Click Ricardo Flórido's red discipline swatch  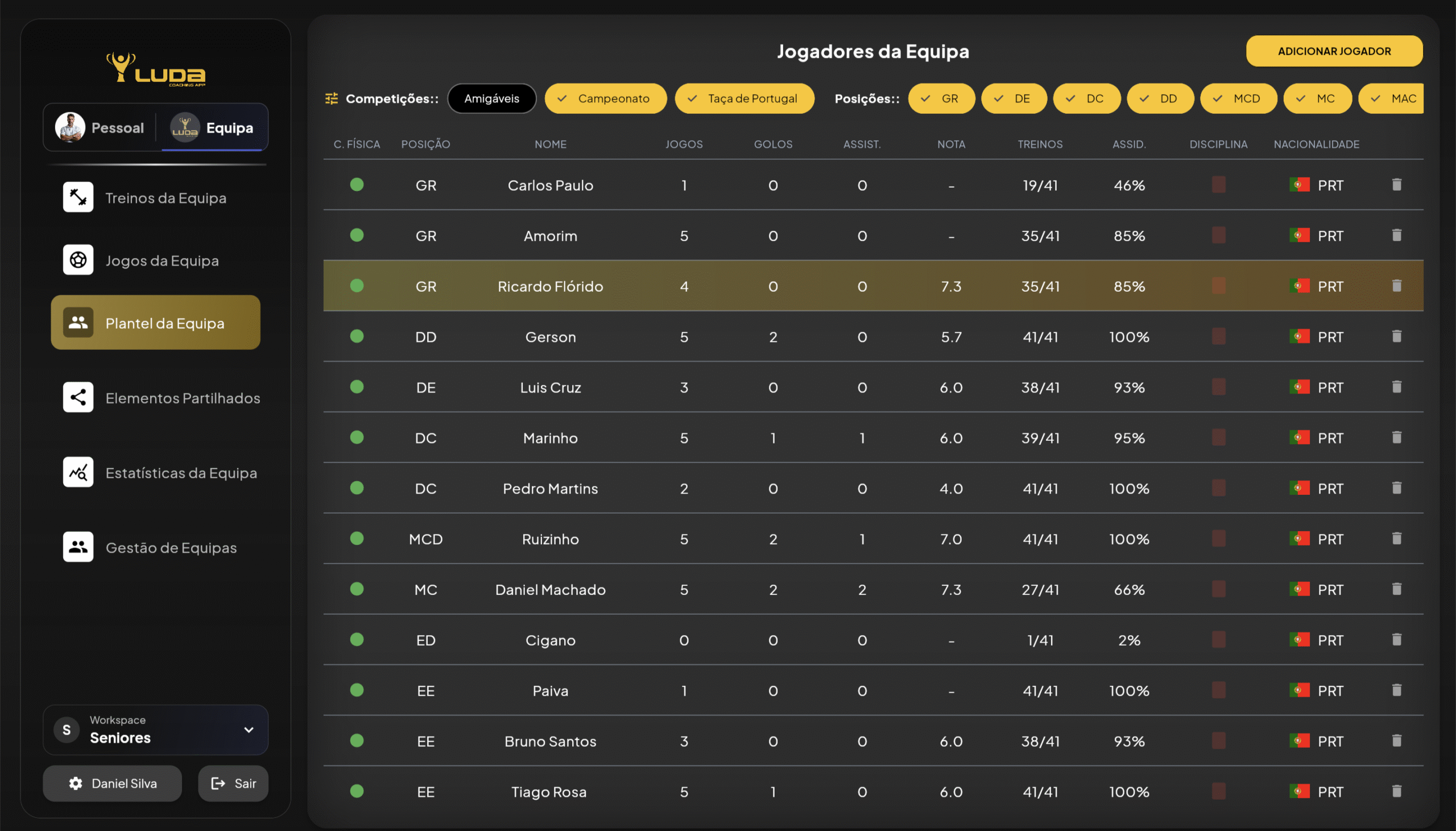(x=1218, y=286)
